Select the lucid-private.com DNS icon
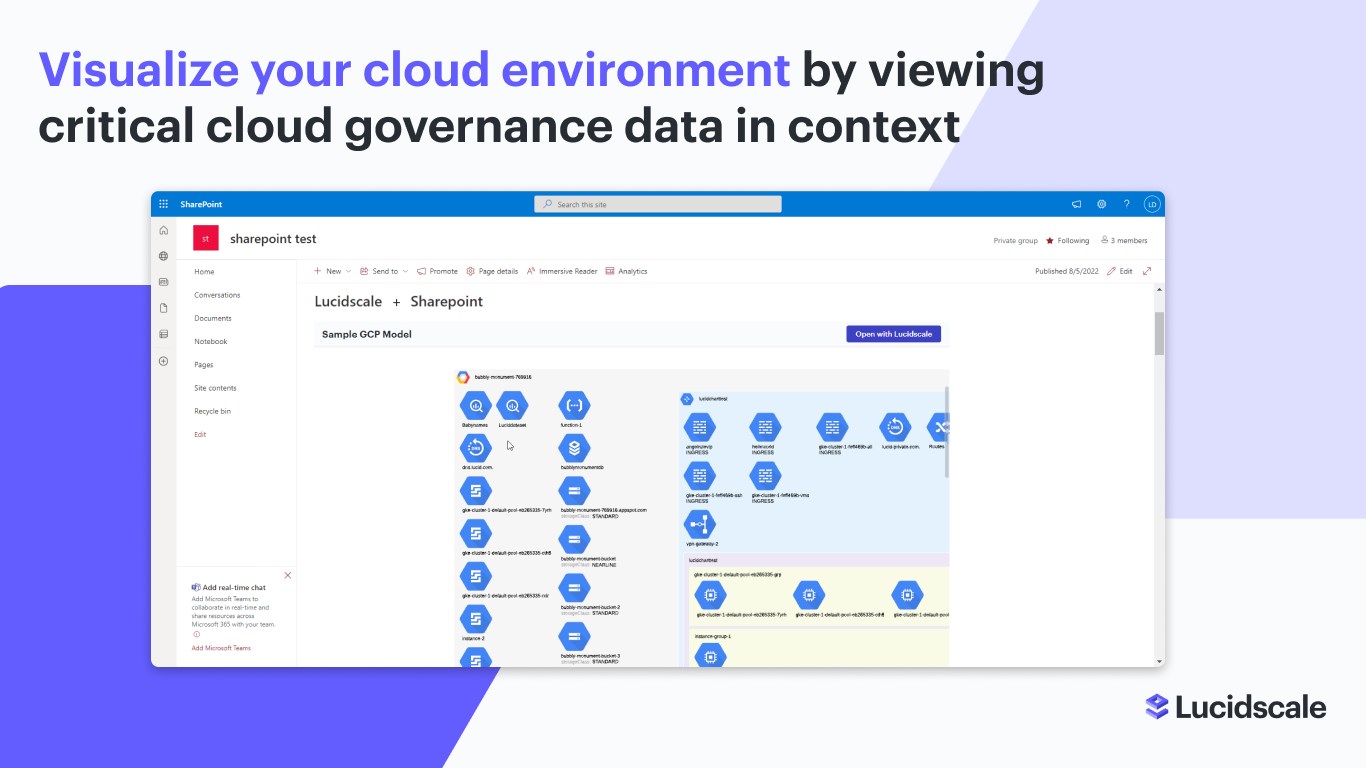 (896, 428)
